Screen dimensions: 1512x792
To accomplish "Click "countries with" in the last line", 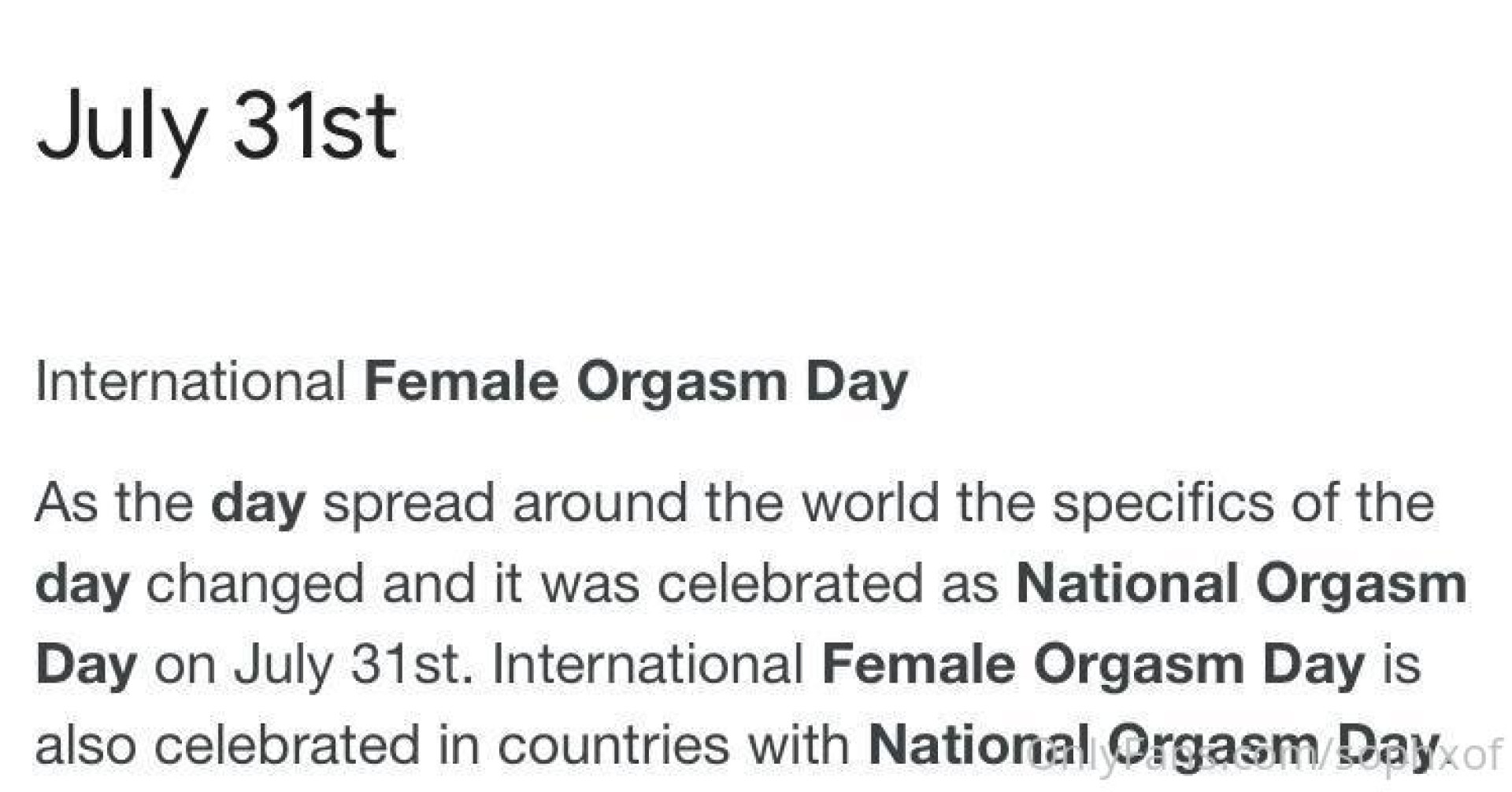I will click(x=673, y=746).
